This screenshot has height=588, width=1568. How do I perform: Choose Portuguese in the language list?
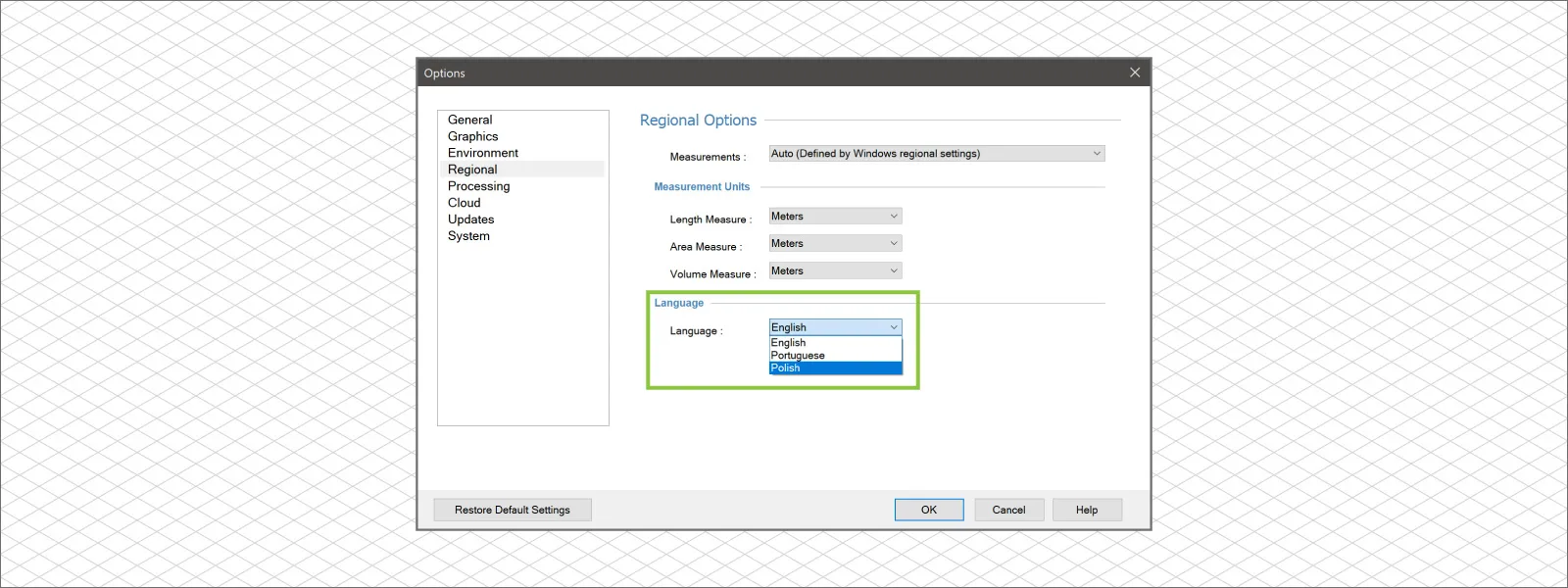click(835, 356)
